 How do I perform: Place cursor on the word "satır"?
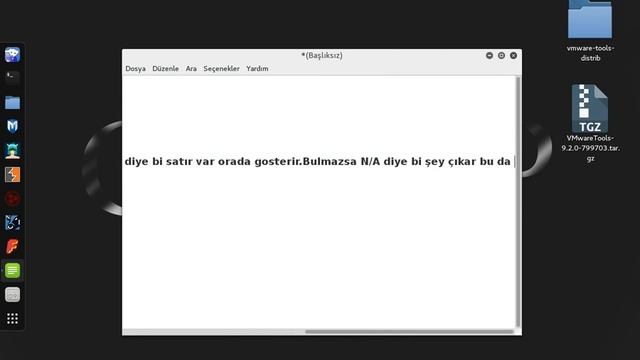179,162
